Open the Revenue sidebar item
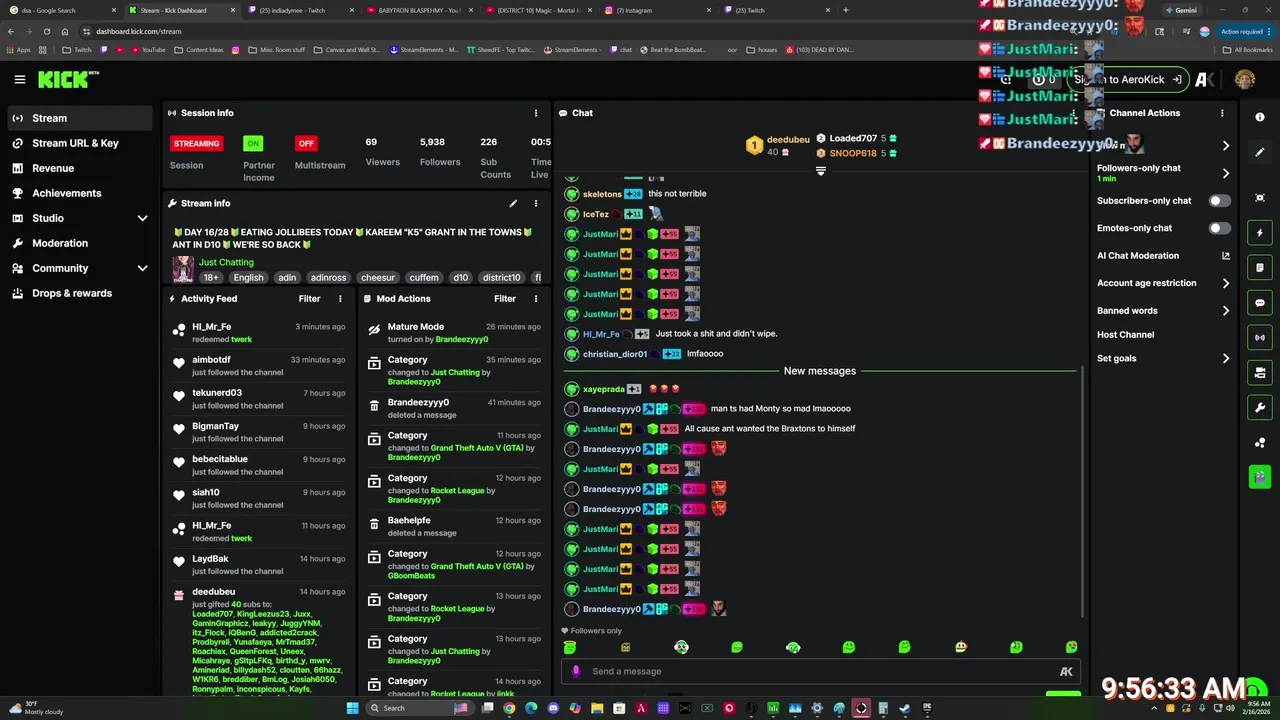1280x720 pixels. (80, 168)
